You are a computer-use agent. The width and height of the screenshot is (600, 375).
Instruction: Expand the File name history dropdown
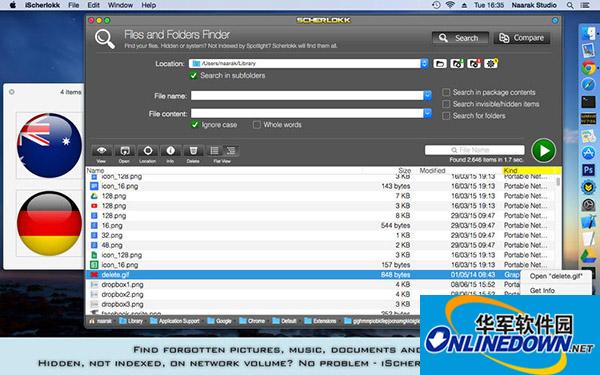(x=427, y=95)
